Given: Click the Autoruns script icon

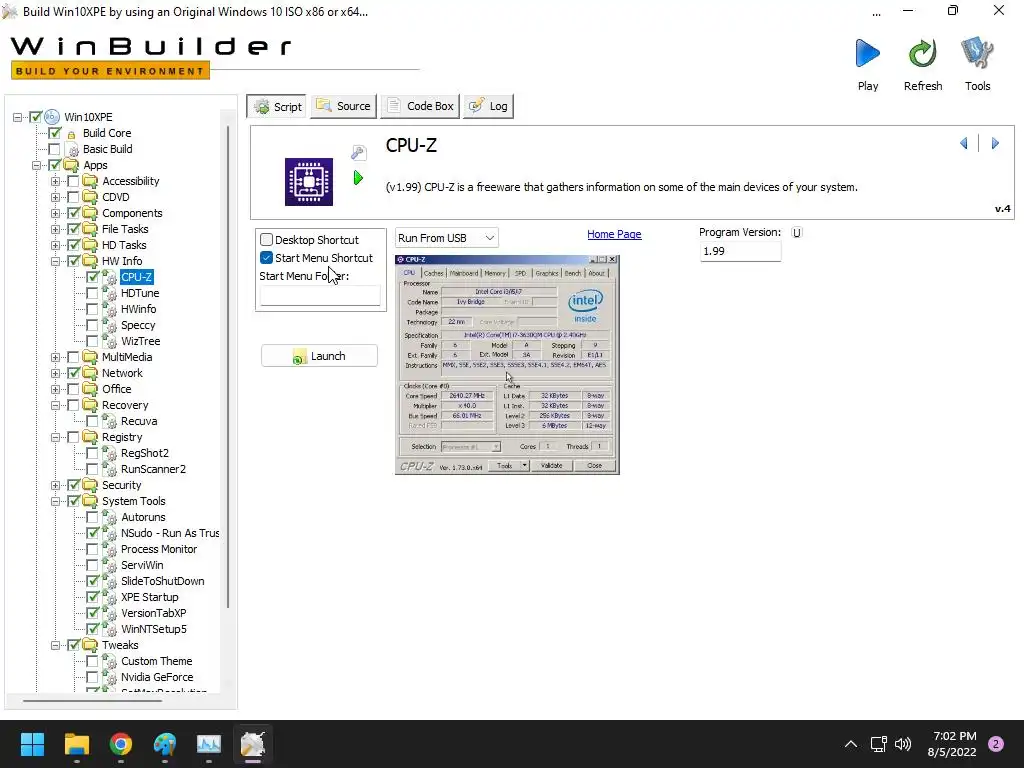Looking at the screenshot, I should tap(110, 517).
